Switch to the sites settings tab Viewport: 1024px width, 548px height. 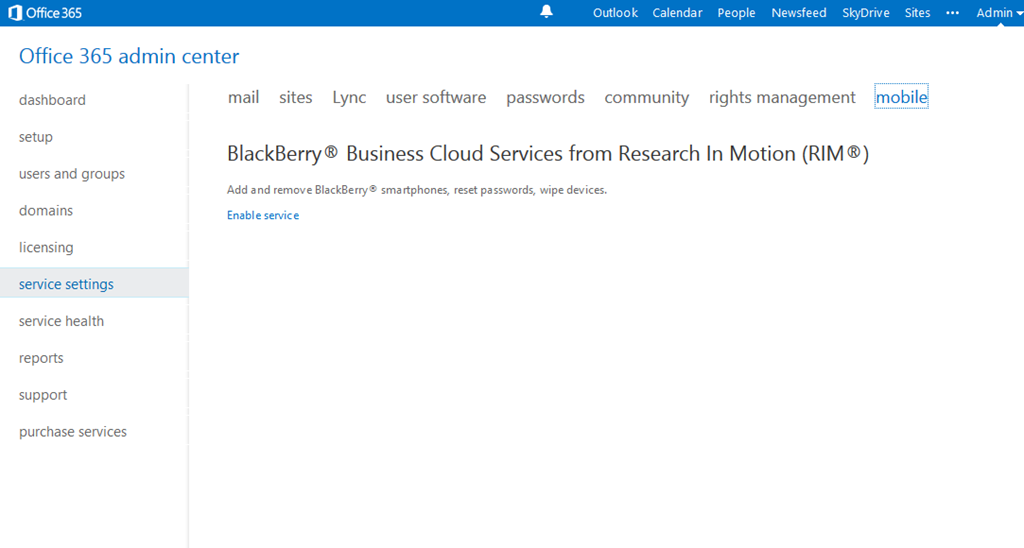pyautogui.click(x=296, y=97)
